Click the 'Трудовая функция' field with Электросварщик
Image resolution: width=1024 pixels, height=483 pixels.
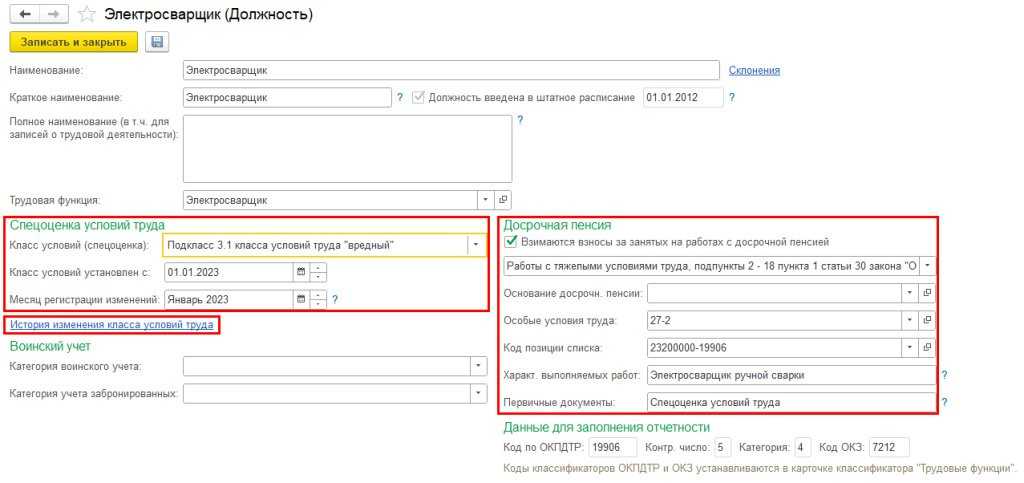pyautogui.click(x=330, y=200)
